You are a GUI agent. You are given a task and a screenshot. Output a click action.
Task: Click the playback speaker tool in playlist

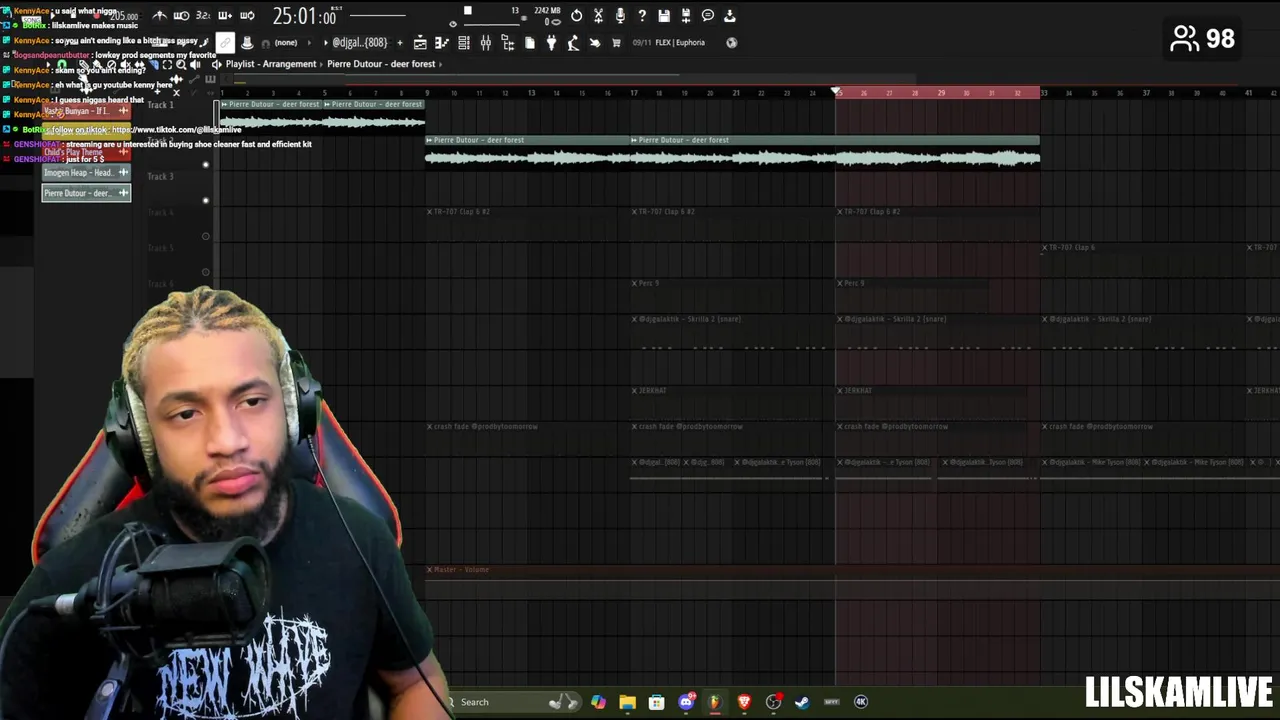point(195,64)
